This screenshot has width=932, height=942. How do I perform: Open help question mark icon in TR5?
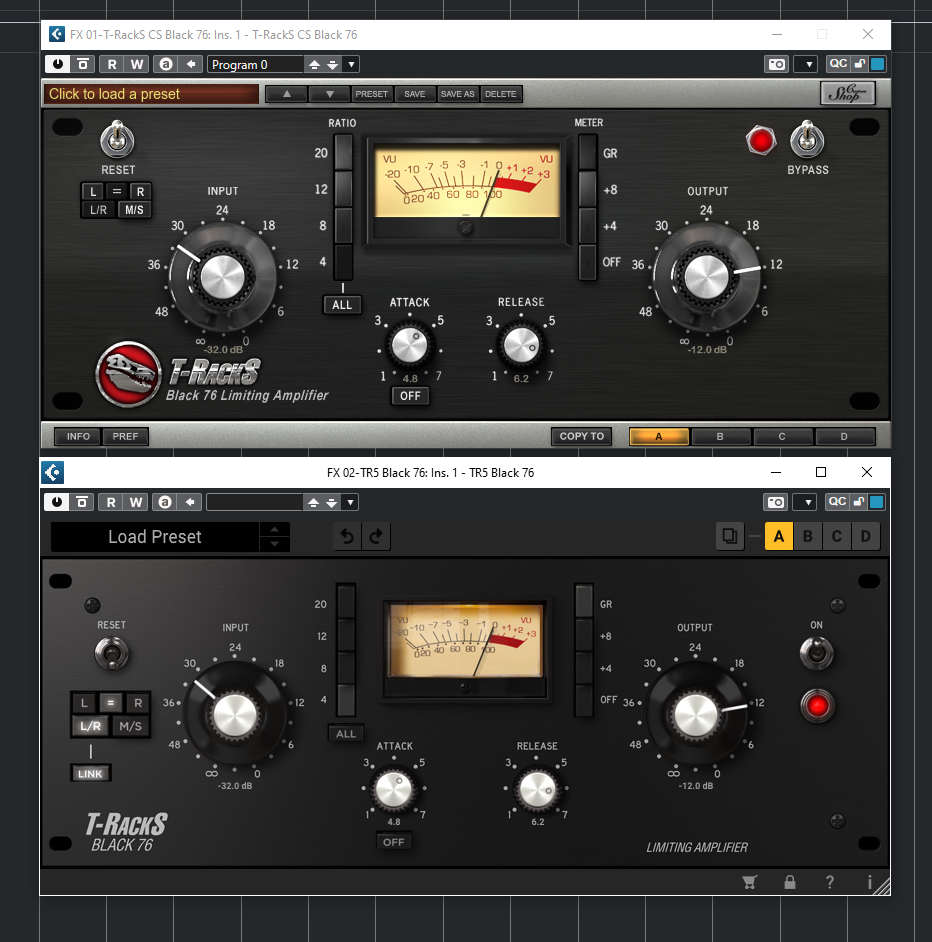[x=830, y=882]
